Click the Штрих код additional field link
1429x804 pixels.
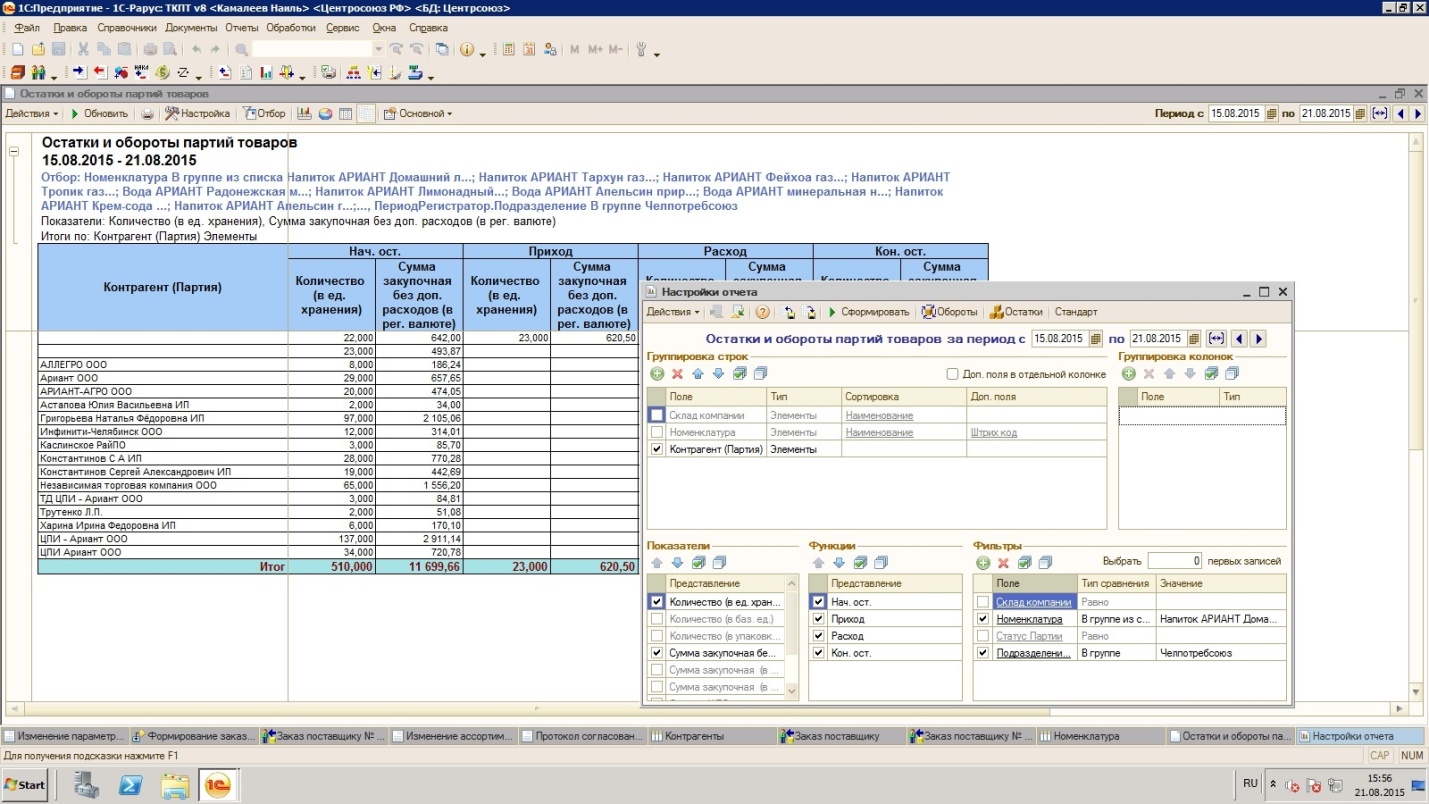(x=993, y=432)
